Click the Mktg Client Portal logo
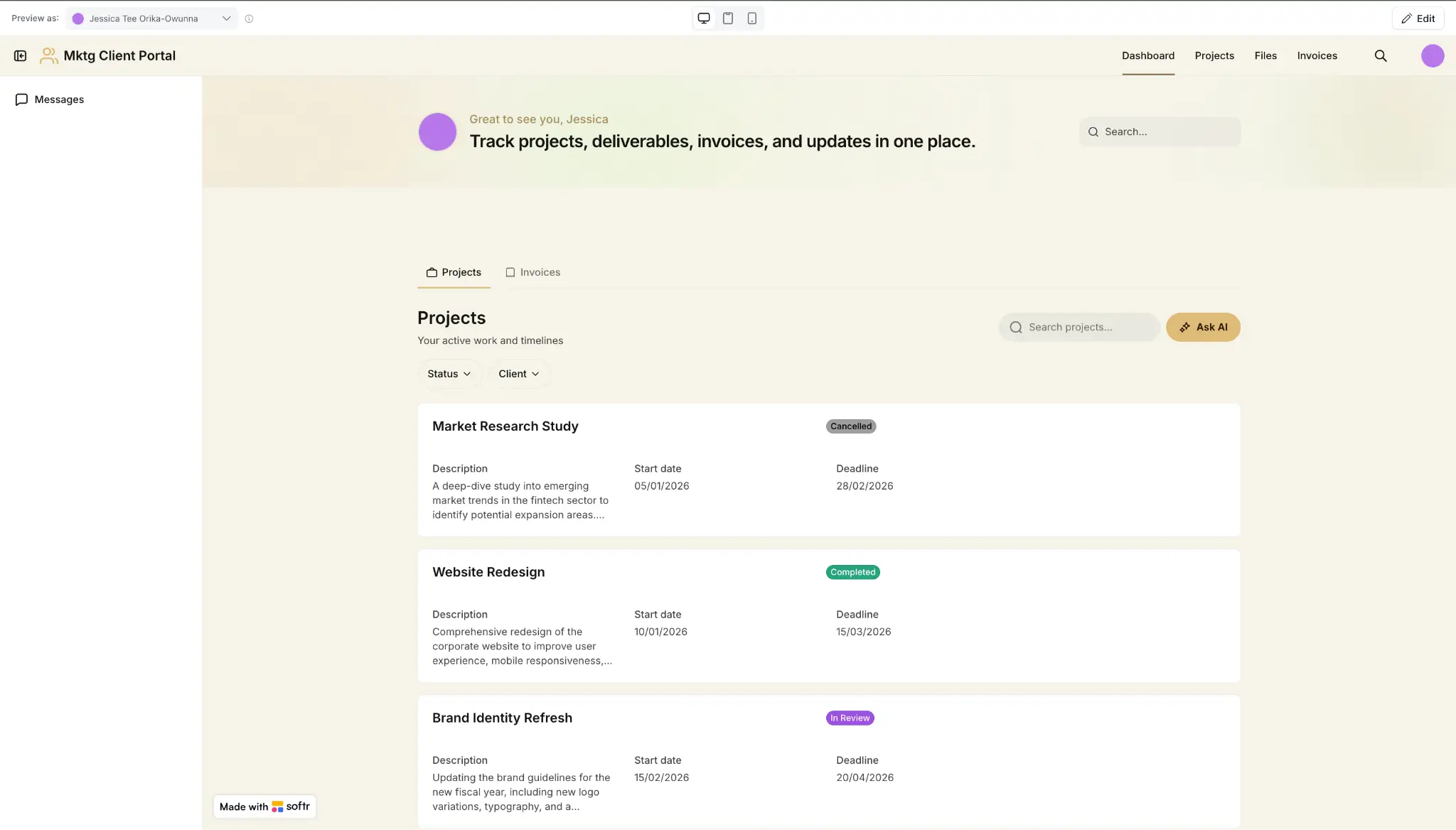The height and width of the screenshot is (830, 1456). click(x=108, y=55)
